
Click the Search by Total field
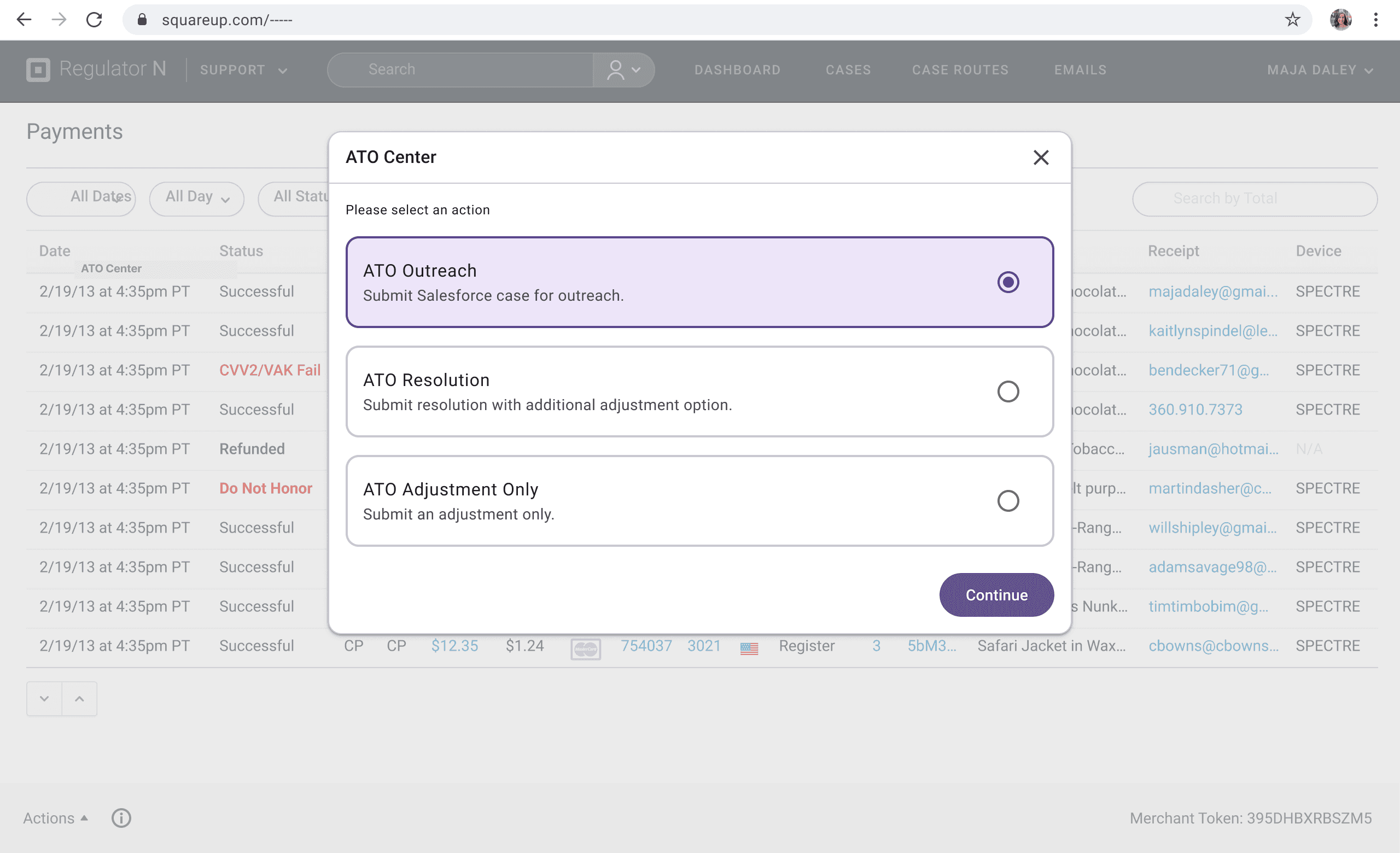coord(1254,198)
